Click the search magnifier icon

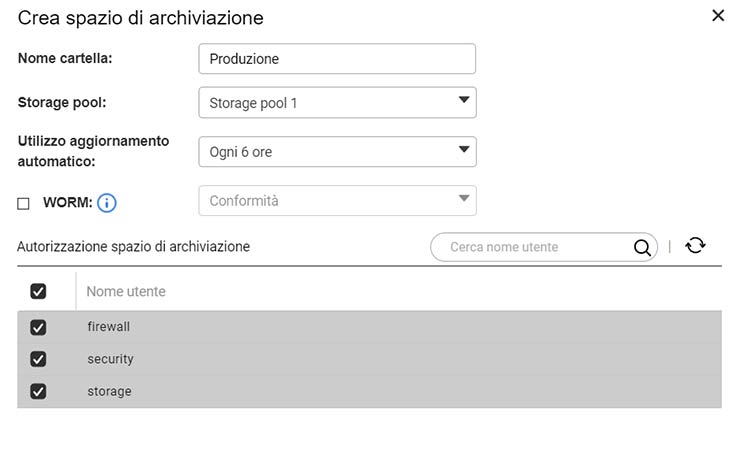(x=643, y=247)
